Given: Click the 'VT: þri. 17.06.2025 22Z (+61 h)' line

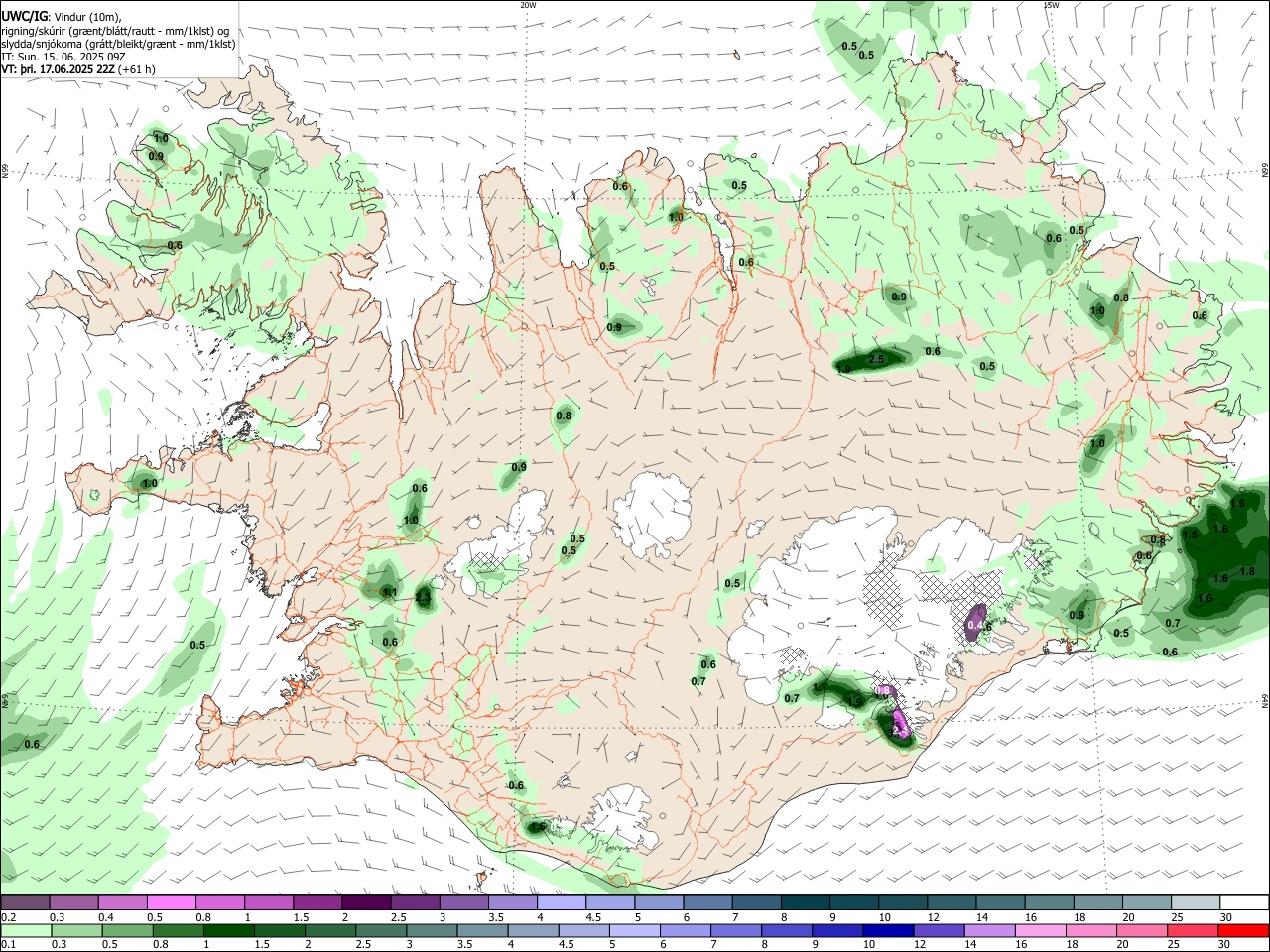Looking at the screenshot, I should pos(78,69).
